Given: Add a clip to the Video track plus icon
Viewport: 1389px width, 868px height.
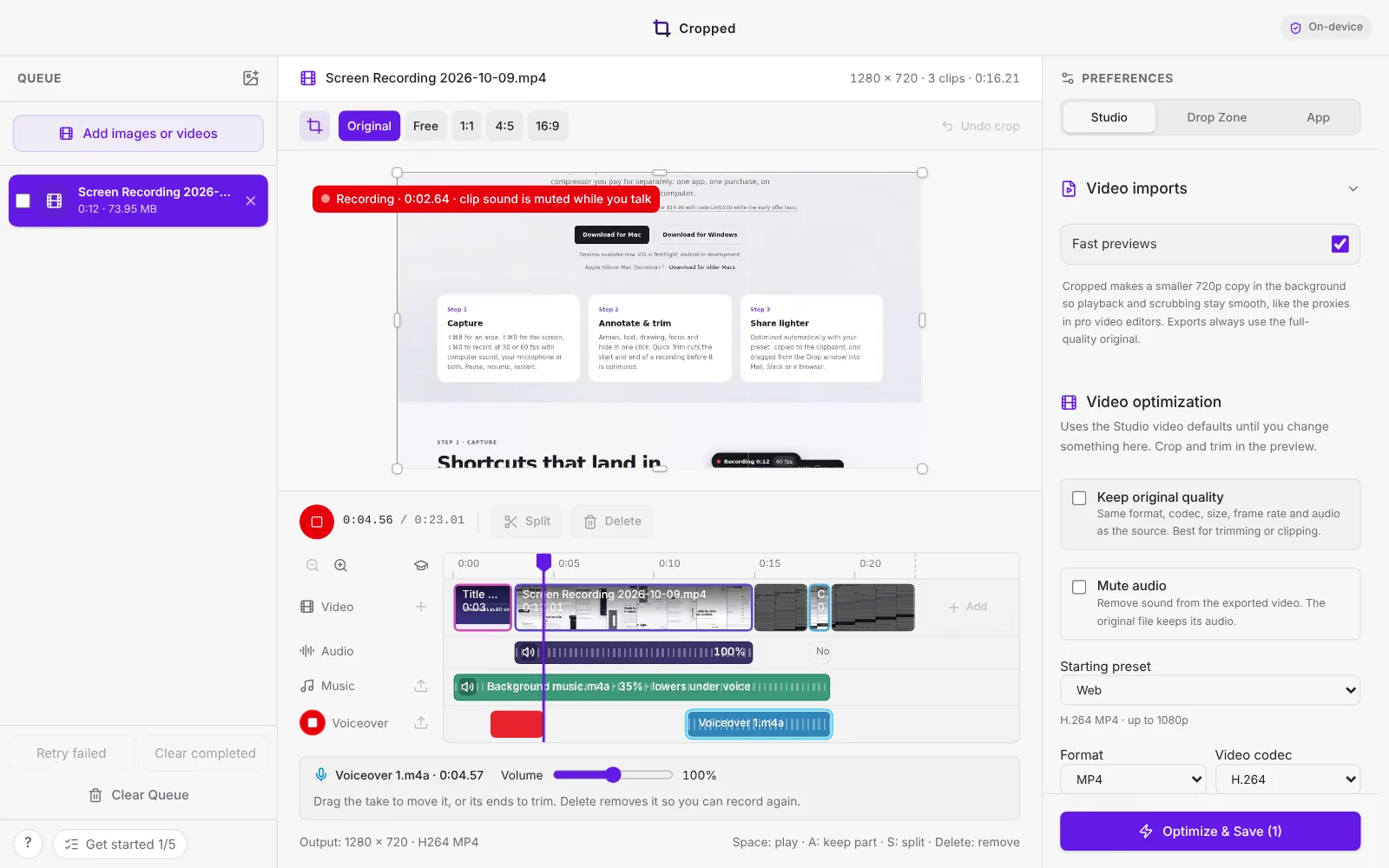Looking at the screenshot, I should pos(421,607).
